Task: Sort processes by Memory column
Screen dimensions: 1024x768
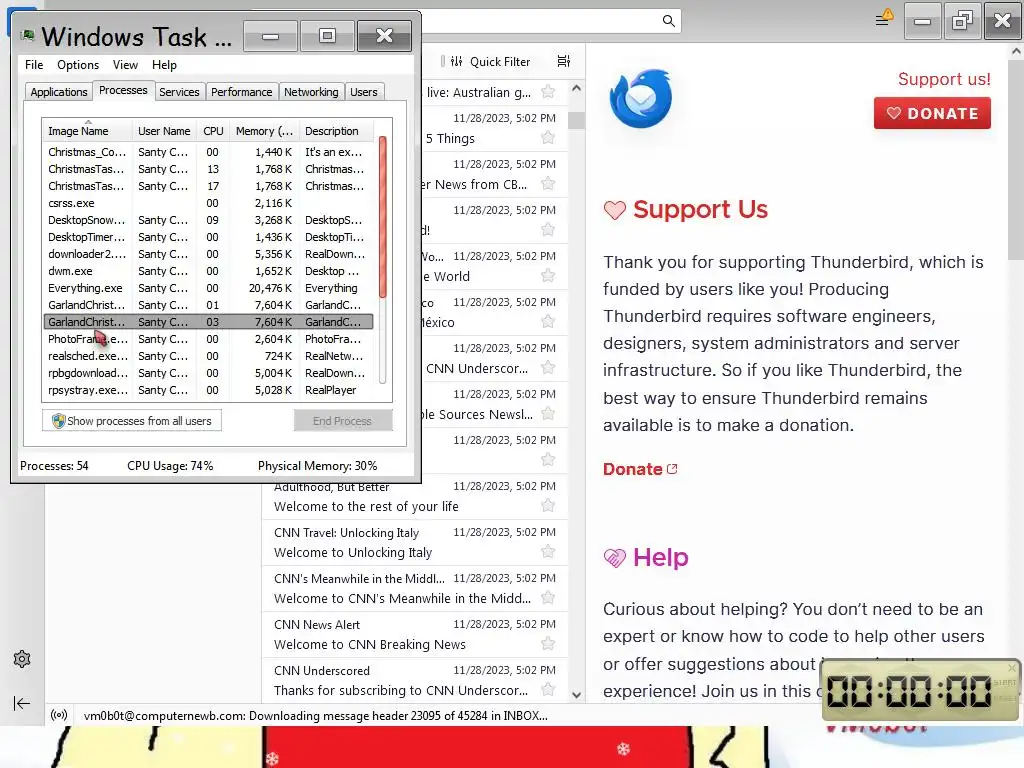Action: [x=264, y=131]
